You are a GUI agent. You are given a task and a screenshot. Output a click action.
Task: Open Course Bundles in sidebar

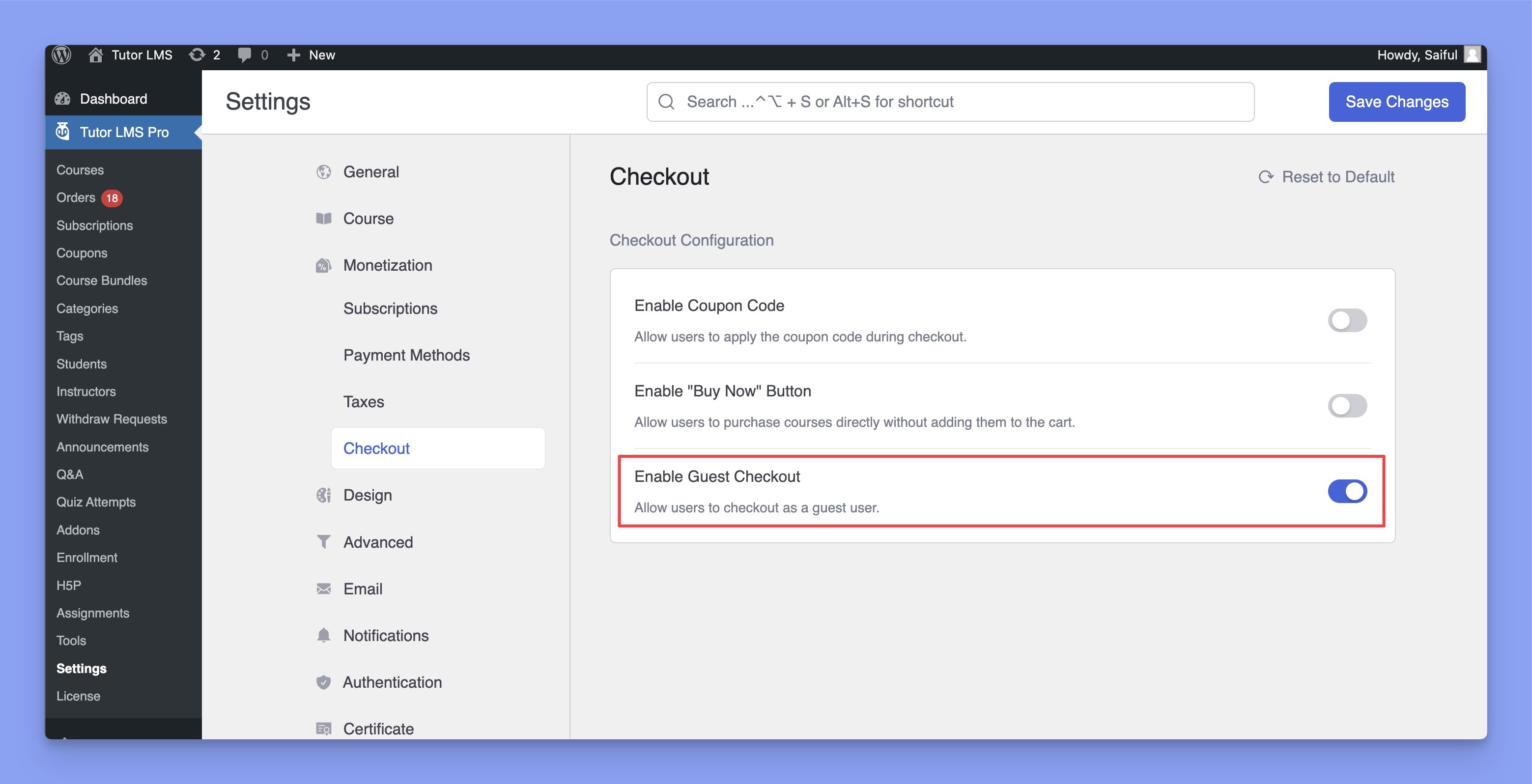pos(102,280)
